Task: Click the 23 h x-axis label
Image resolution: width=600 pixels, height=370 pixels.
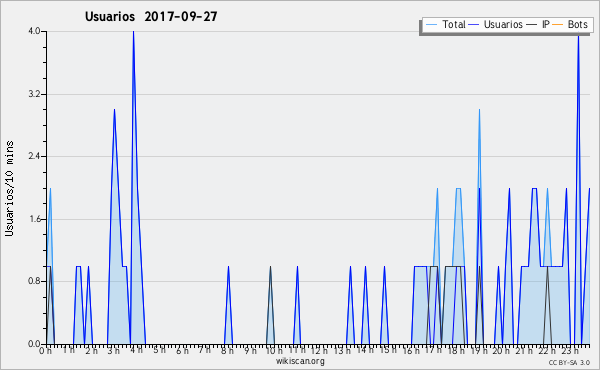Action: pos(570,350)
